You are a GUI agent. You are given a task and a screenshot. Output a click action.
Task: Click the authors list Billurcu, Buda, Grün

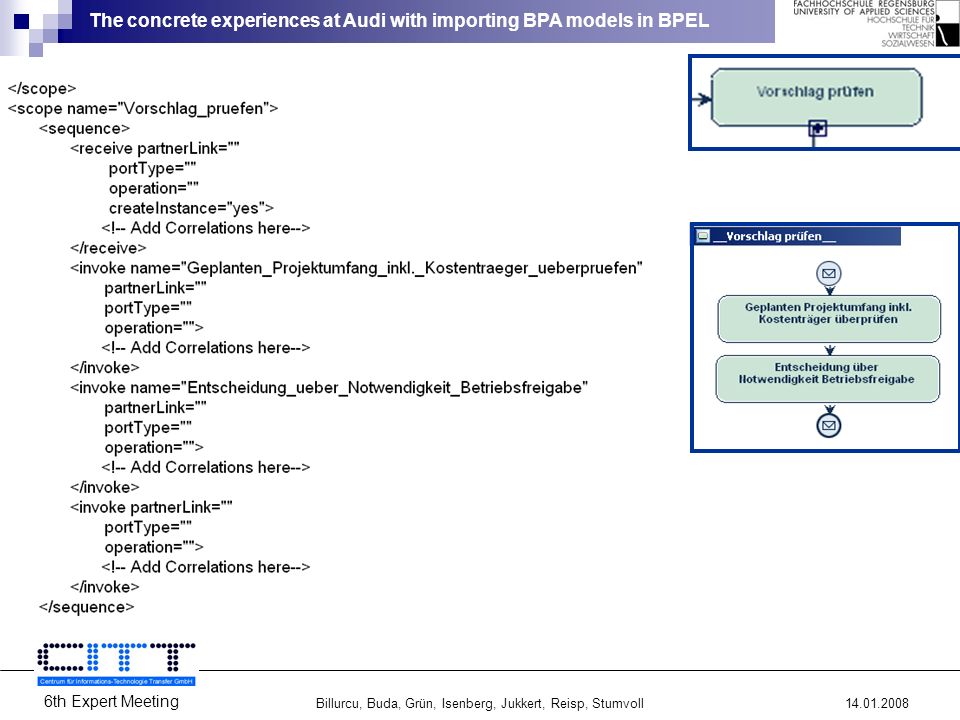pos(479,703)
